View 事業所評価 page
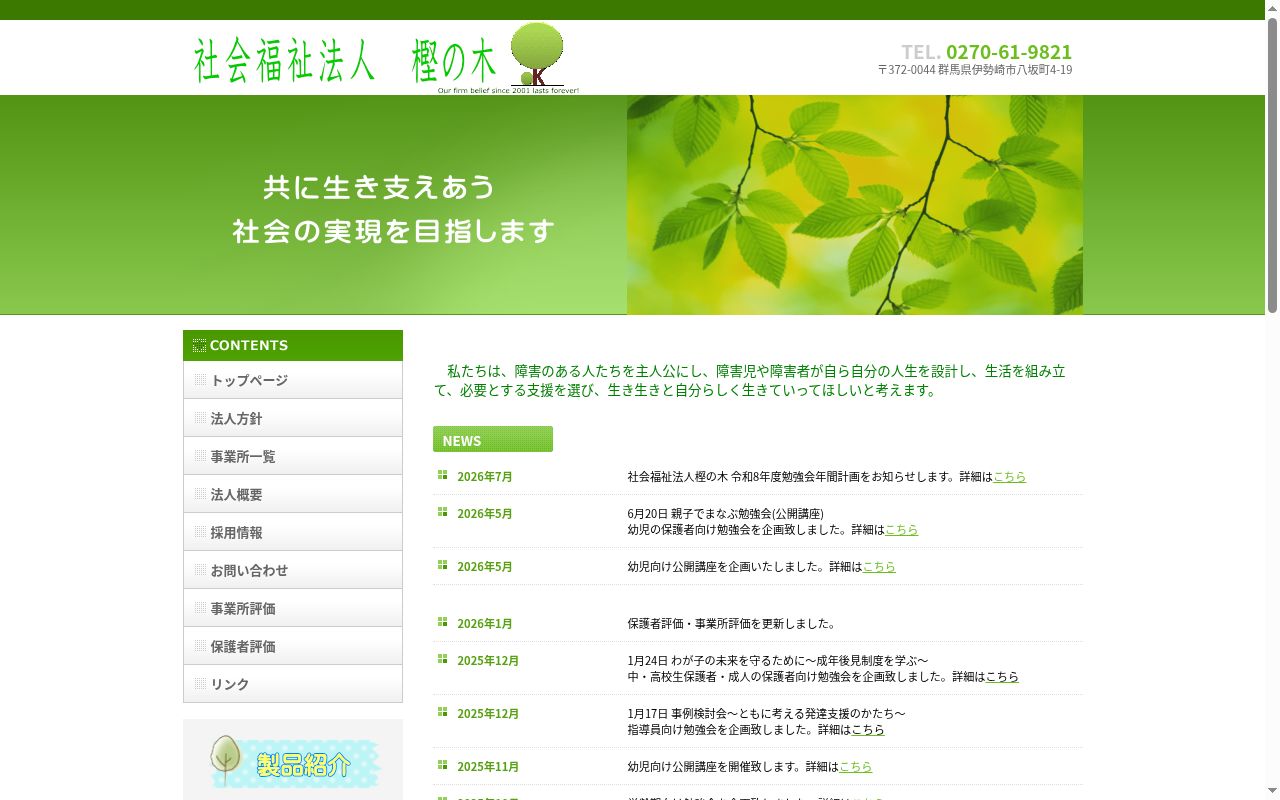1280x800 pixels. (x=293, y=608)
